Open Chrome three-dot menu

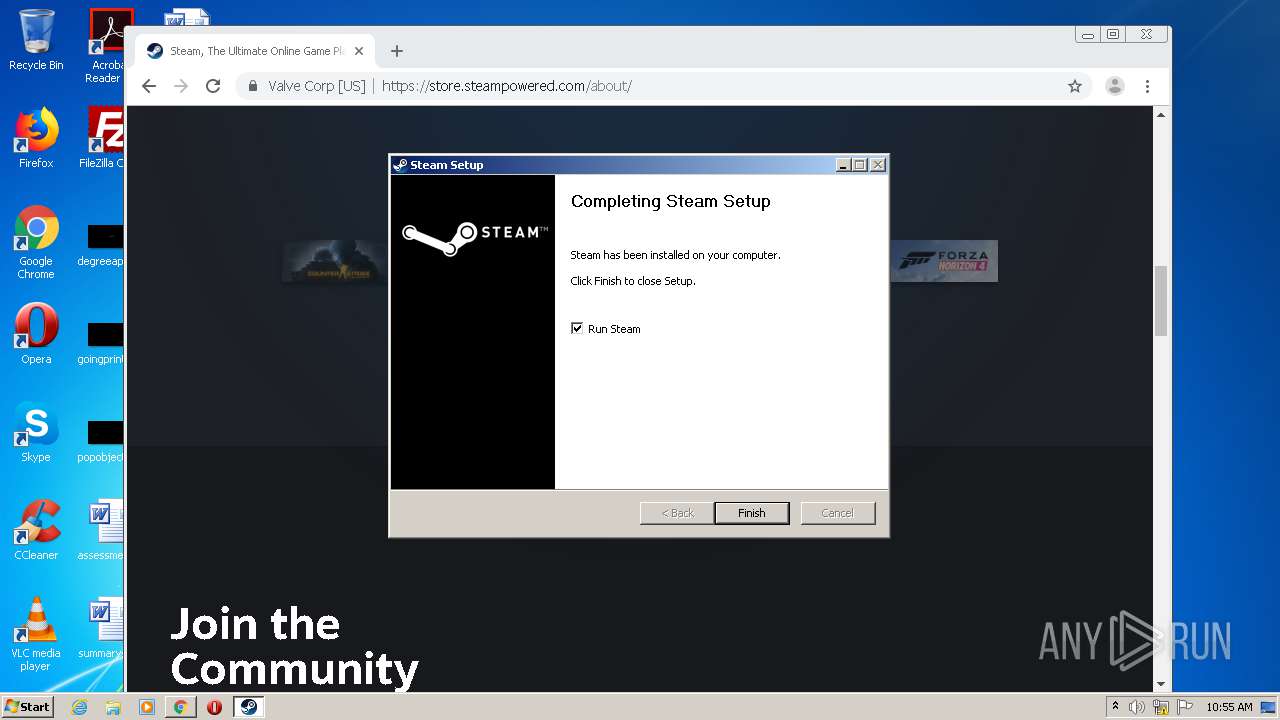pos(1147,86)
